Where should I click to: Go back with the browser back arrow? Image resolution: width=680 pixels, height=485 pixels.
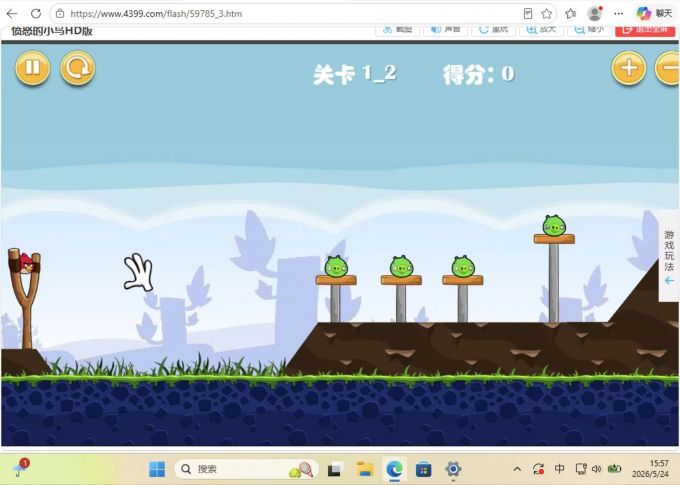[12, 13]
